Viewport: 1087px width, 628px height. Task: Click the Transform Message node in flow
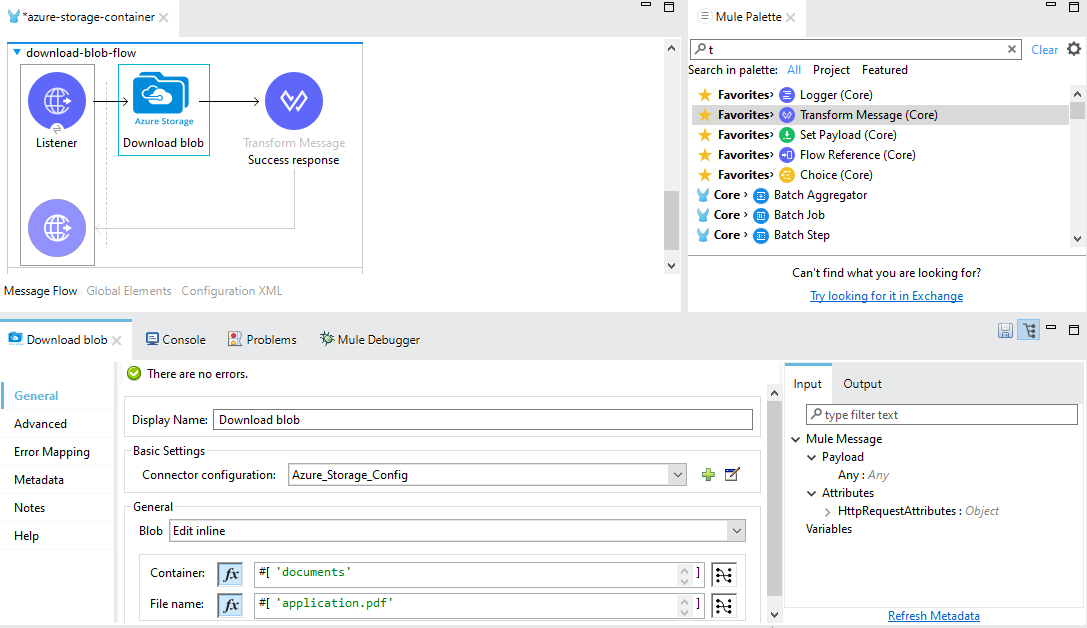point(293,101)
